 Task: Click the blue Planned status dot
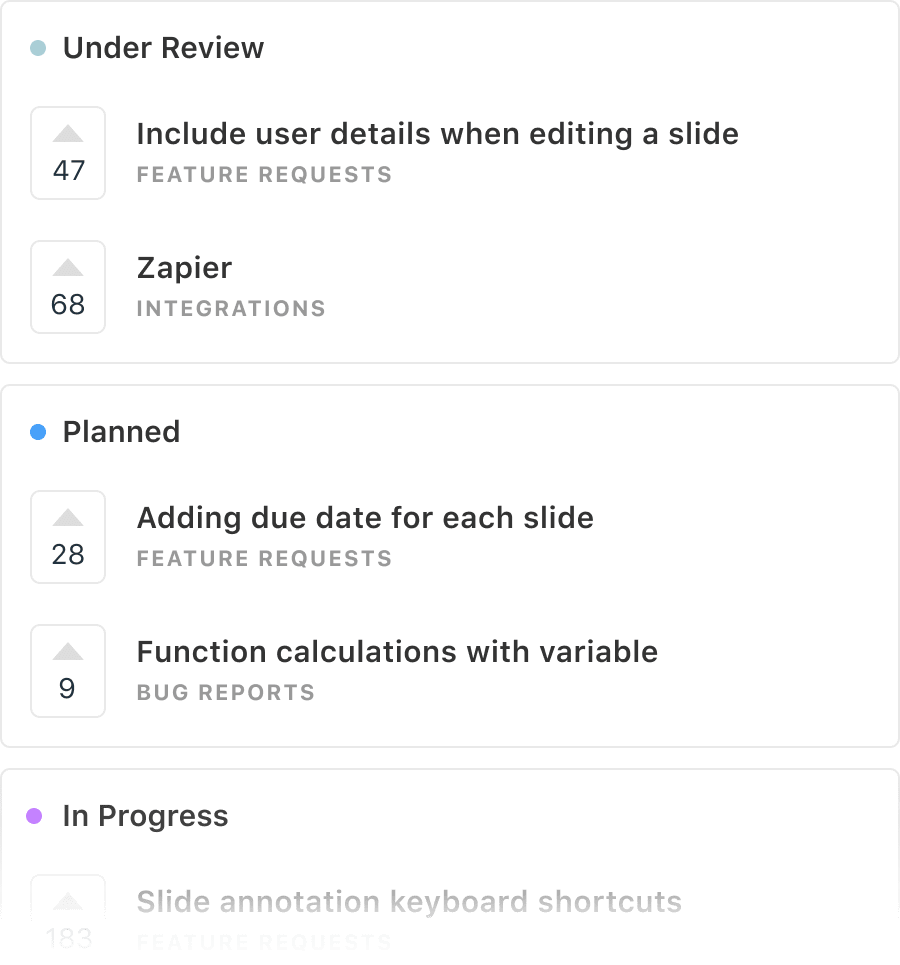click(38, 432)
